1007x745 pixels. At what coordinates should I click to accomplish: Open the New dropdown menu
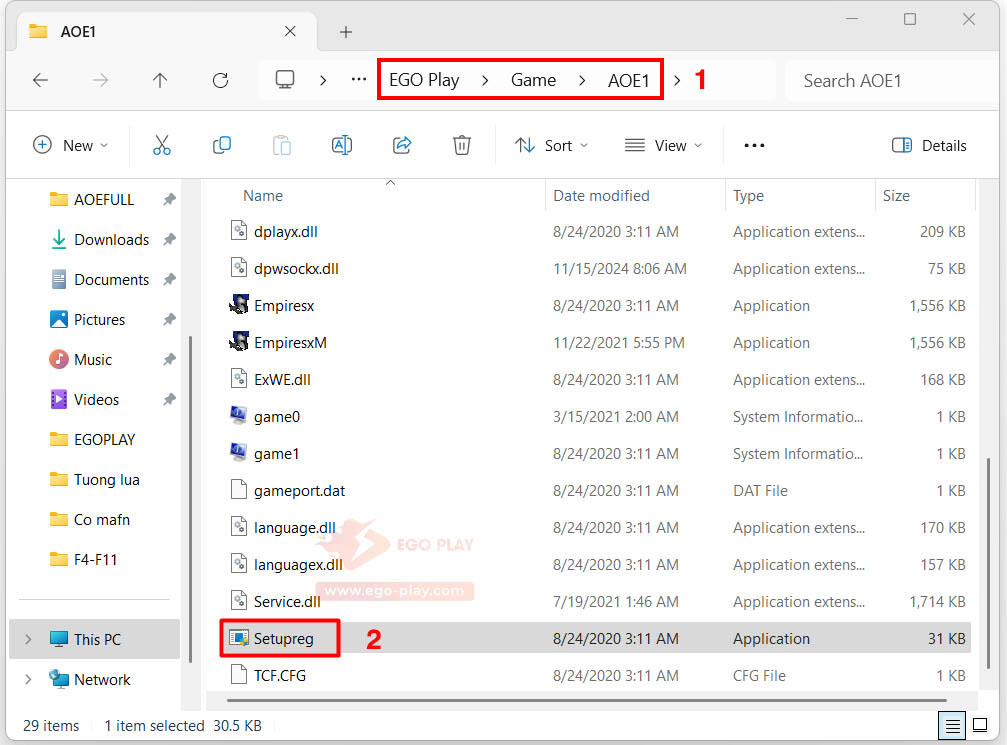pos(70,146)
